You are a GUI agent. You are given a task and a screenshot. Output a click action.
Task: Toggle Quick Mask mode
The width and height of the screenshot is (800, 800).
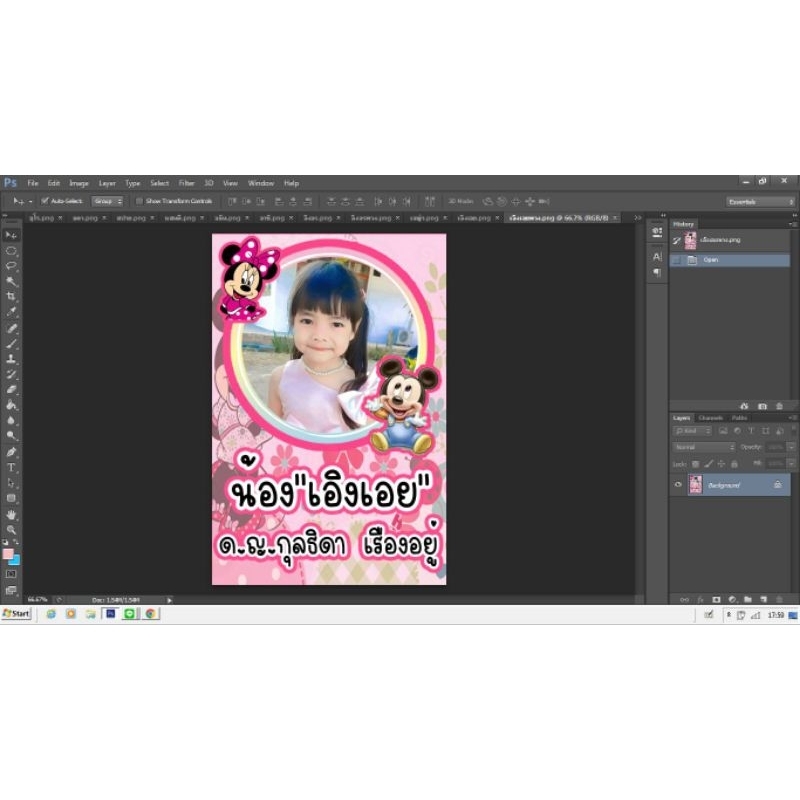coord(11,574)
